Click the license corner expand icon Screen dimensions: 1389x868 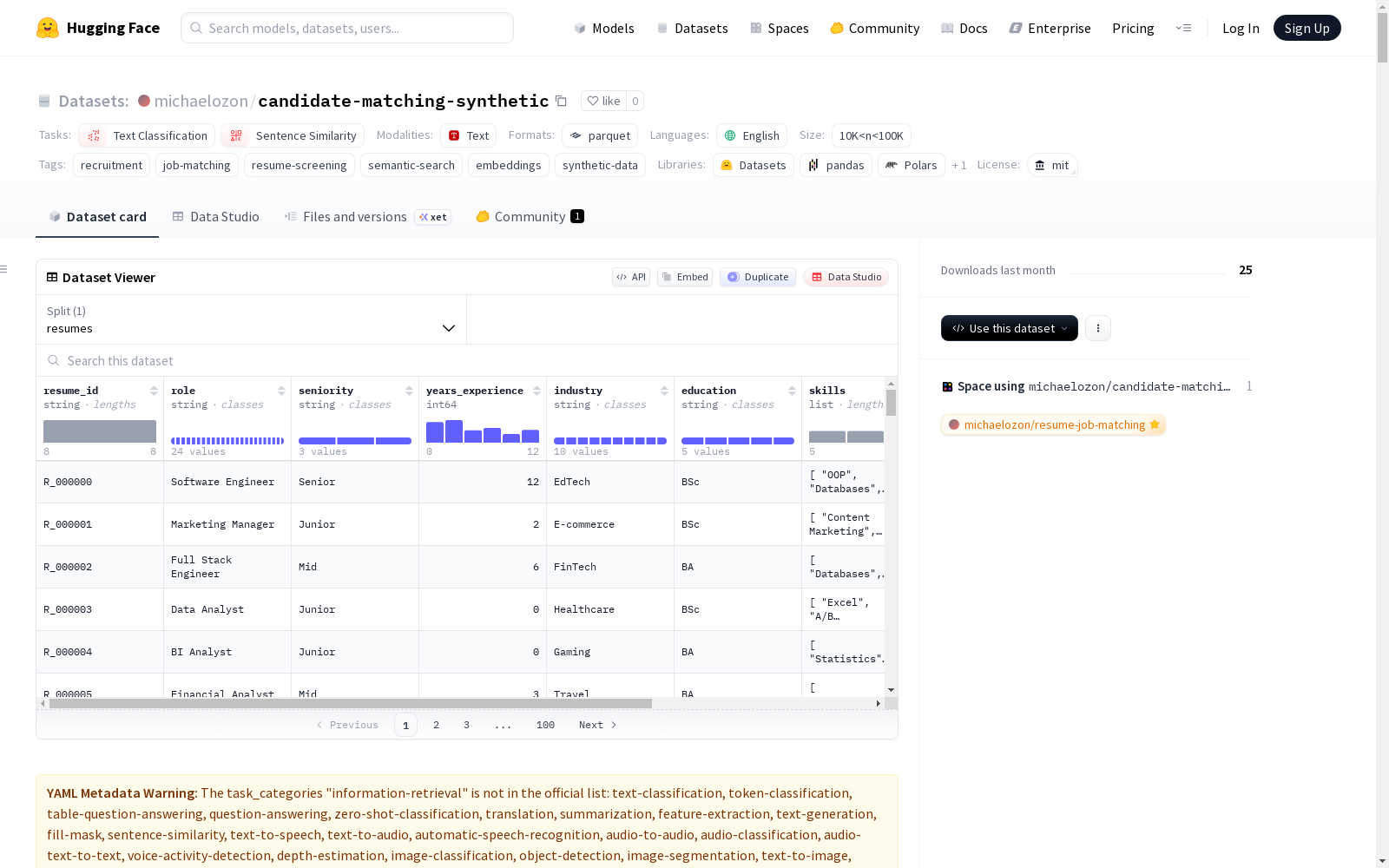[1074, 173]
